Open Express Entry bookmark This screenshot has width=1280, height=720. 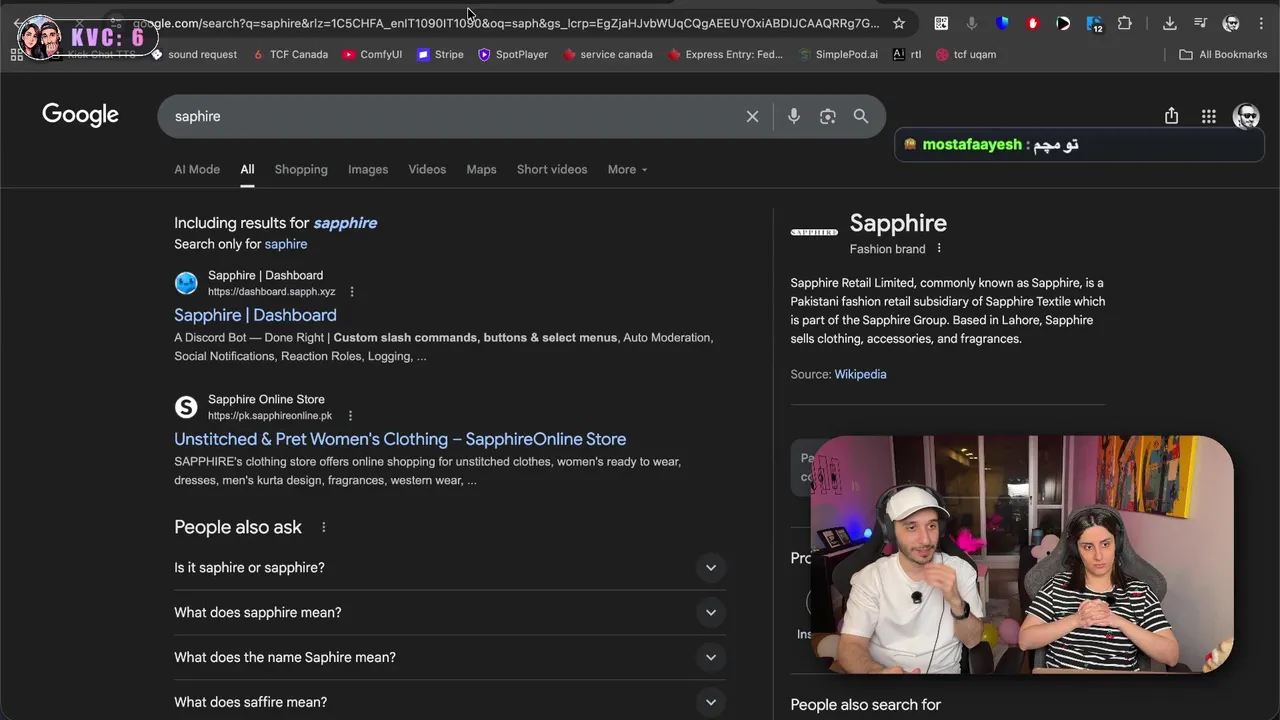pos(725,54)
